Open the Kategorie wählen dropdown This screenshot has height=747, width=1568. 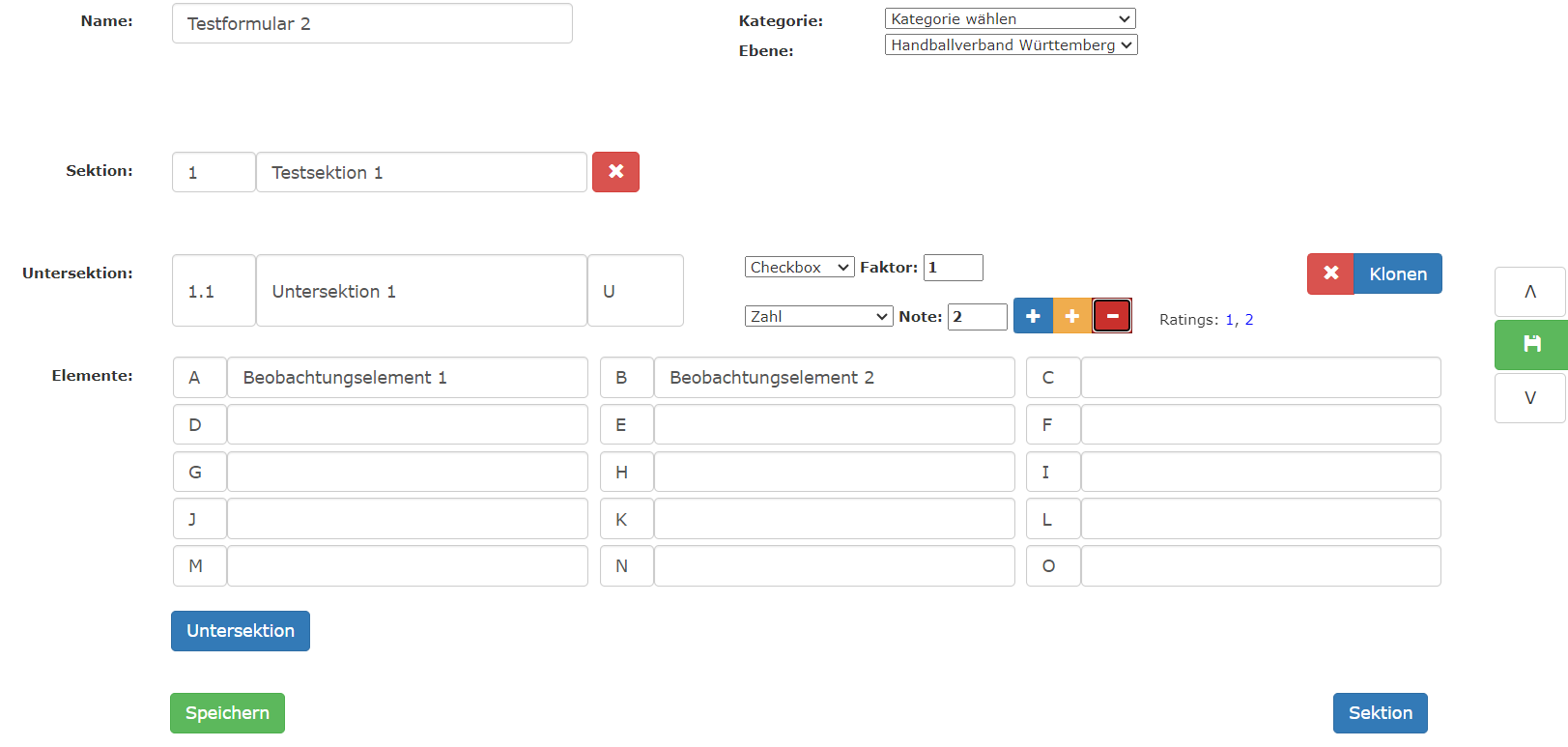1010,18
